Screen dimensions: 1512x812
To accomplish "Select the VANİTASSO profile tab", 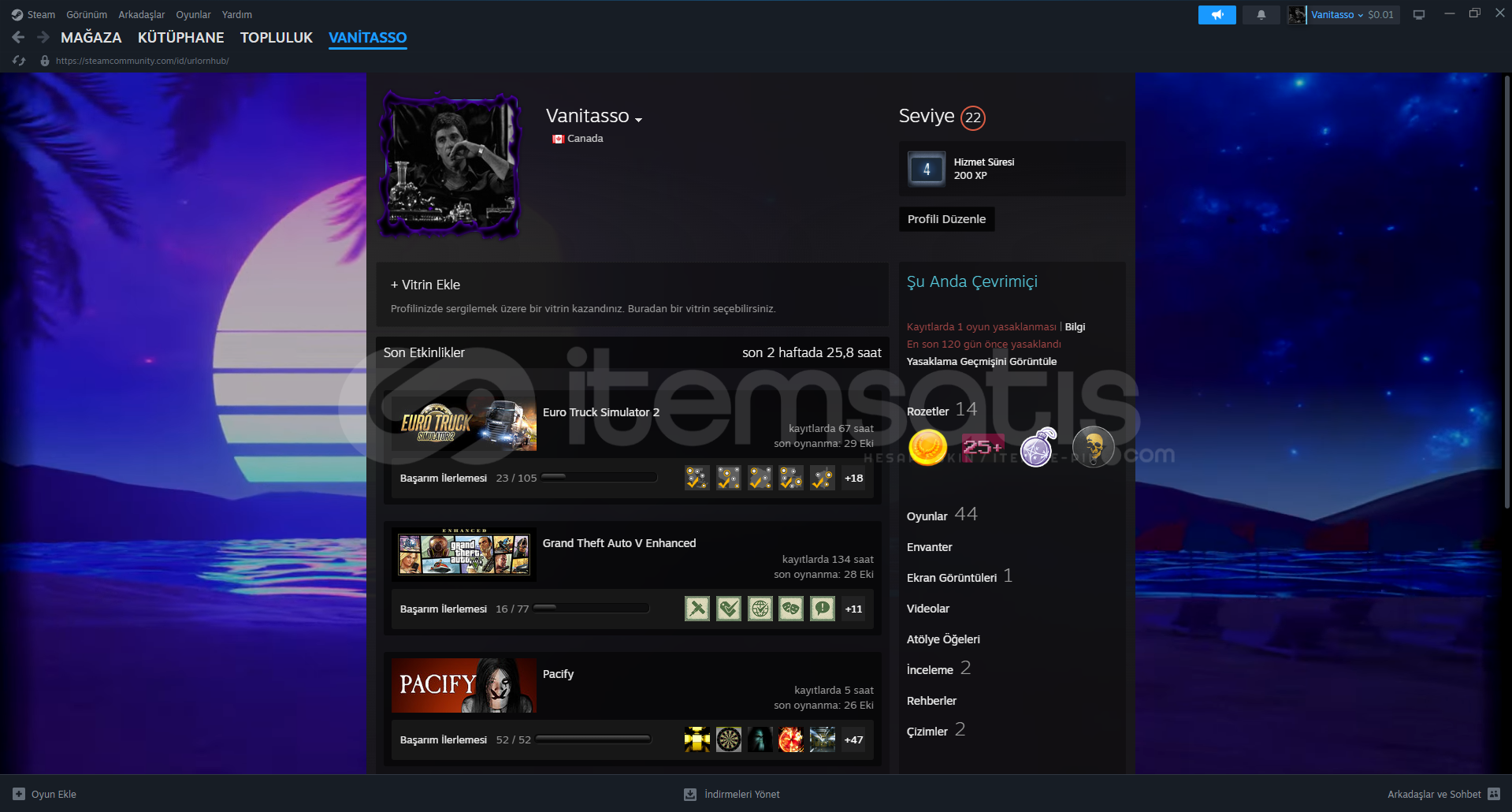I will click(368, 37).
